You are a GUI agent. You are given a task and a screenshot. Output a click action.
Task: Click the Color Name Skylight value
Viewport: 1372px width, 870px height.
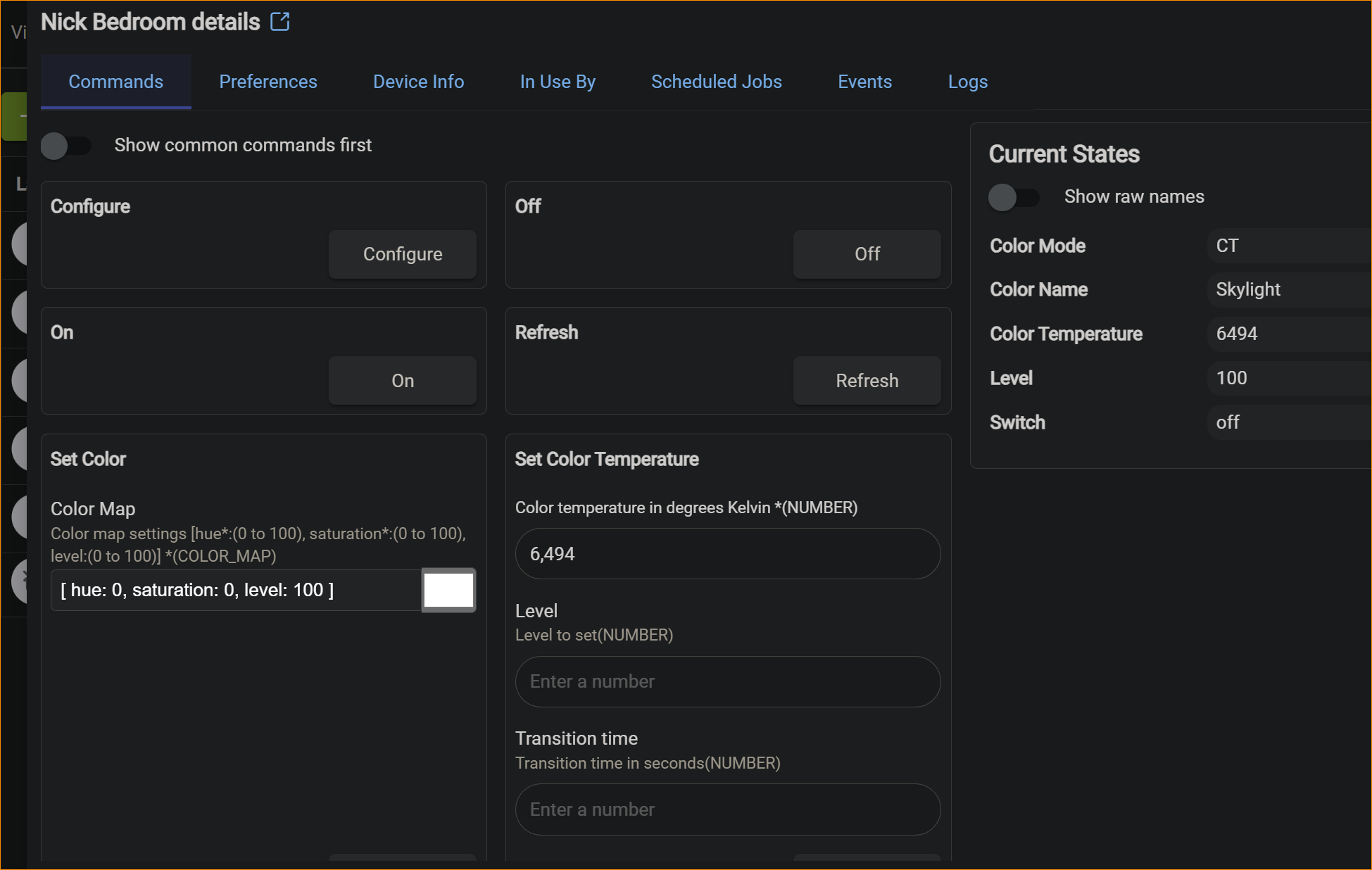[1247, 289]
